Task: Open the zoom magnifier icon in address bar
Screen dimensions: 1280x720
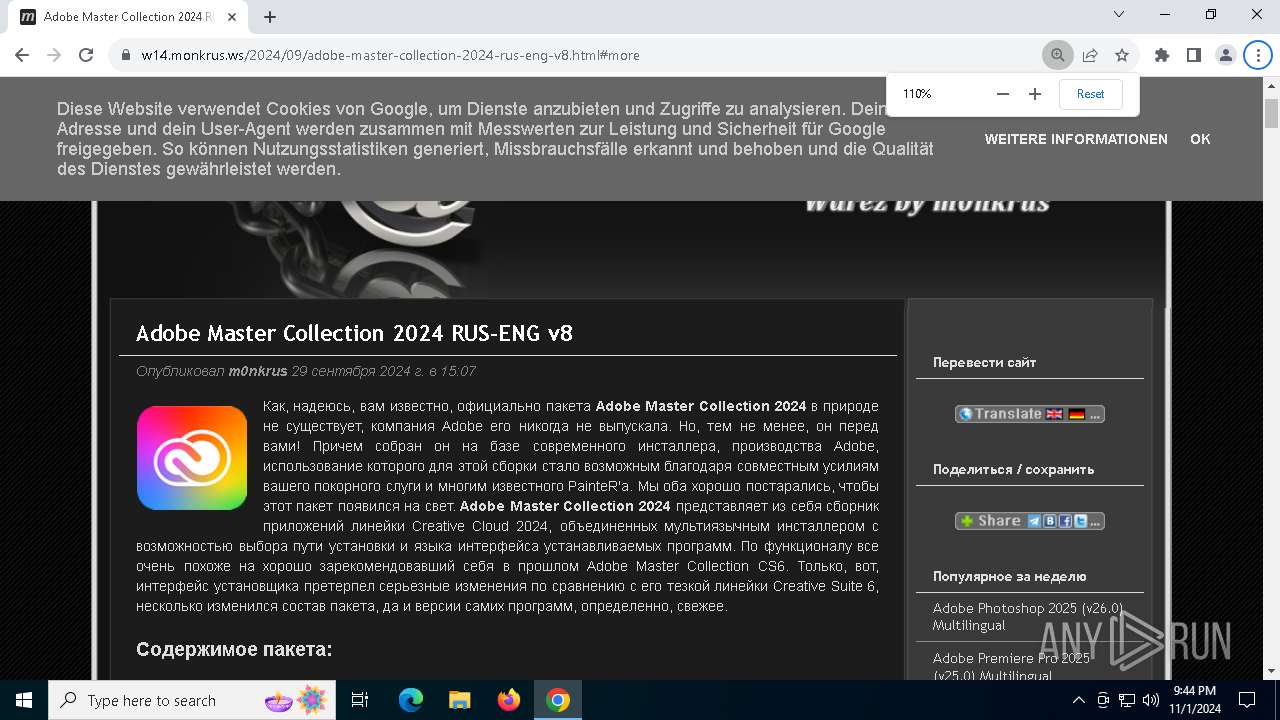Action: click(1057, 55)
